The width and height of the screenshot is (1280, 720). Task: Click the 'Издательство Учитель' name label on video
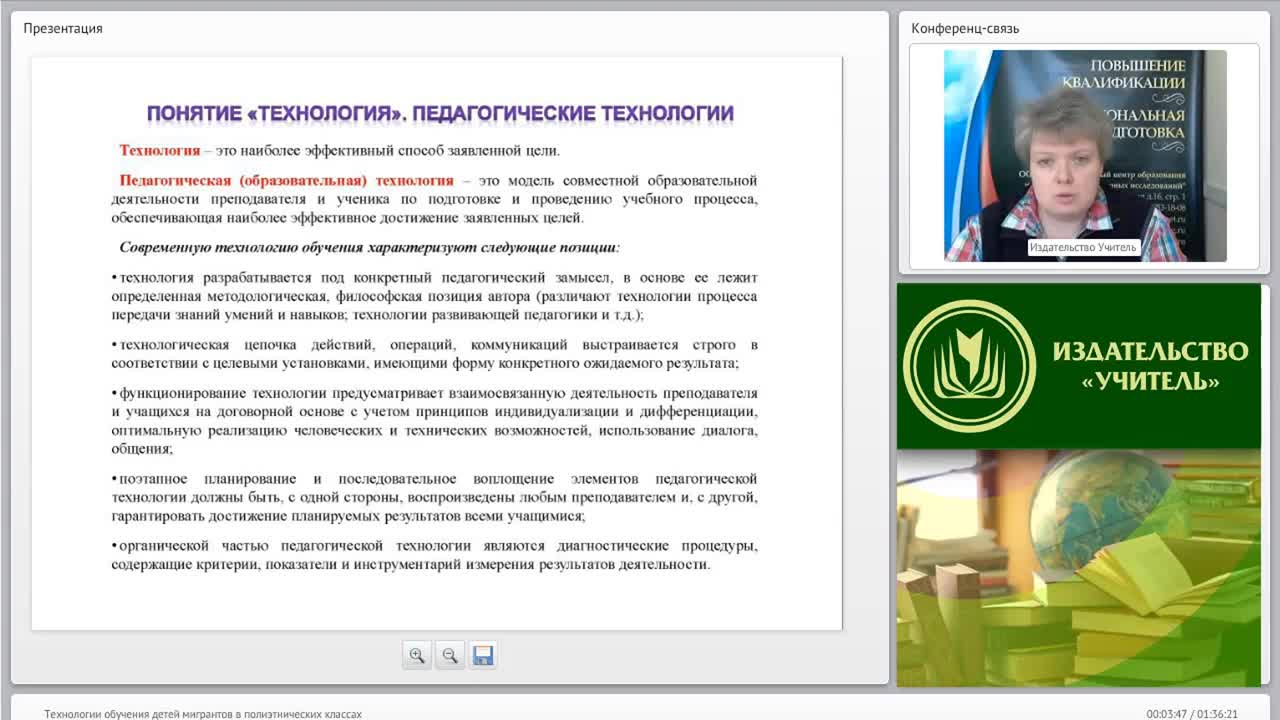(x=1083, y=247)
